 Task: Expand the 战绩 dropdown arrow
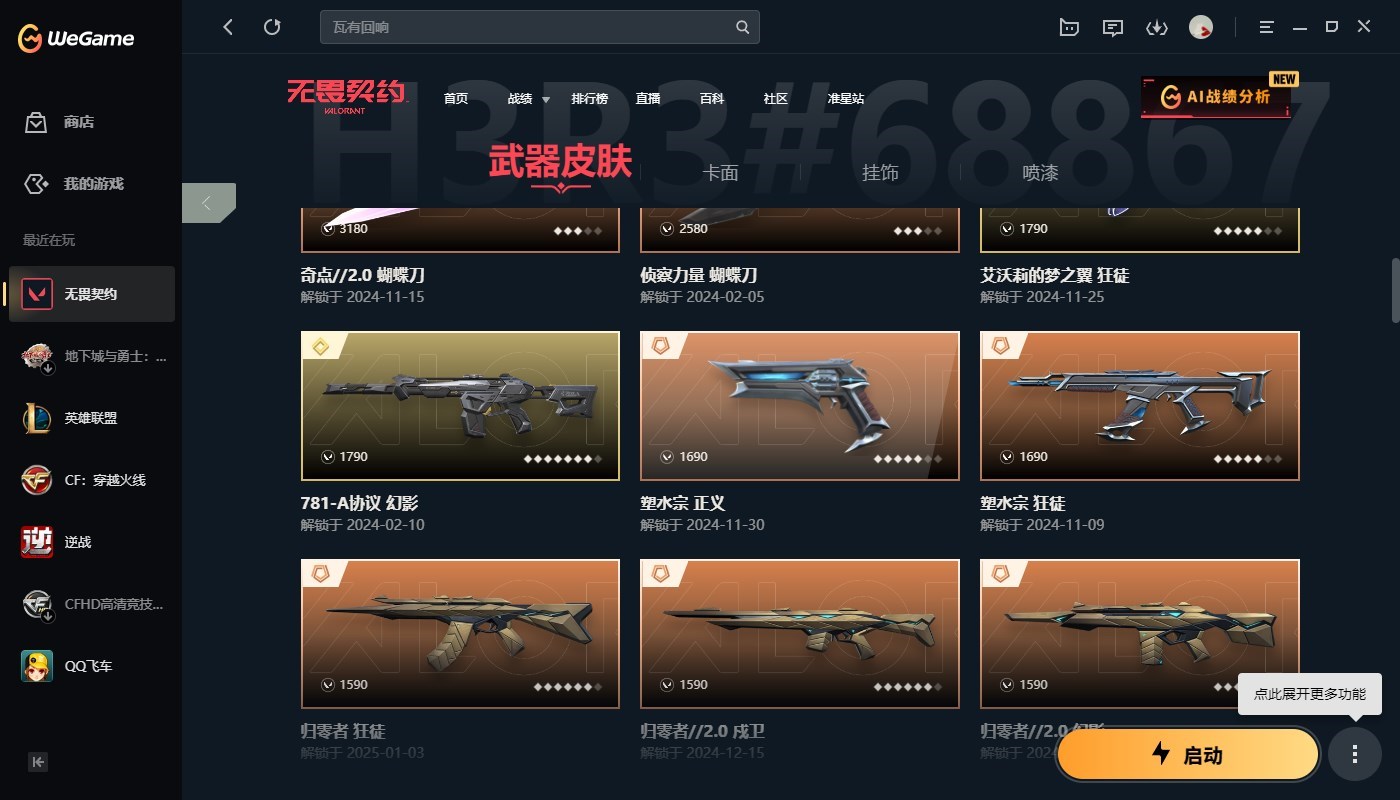(546, 99)
